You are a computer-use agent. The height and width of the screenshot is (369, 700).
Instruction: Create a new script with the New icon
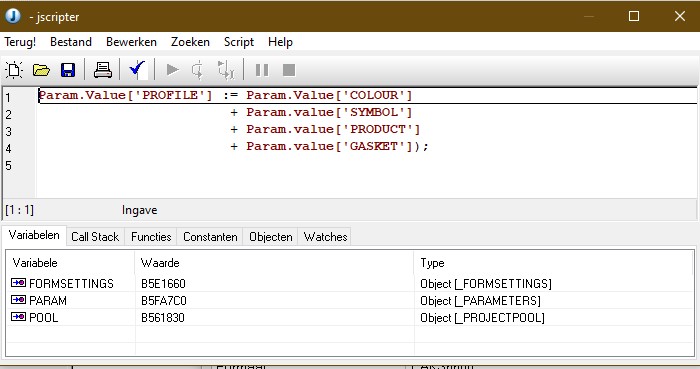14,70
